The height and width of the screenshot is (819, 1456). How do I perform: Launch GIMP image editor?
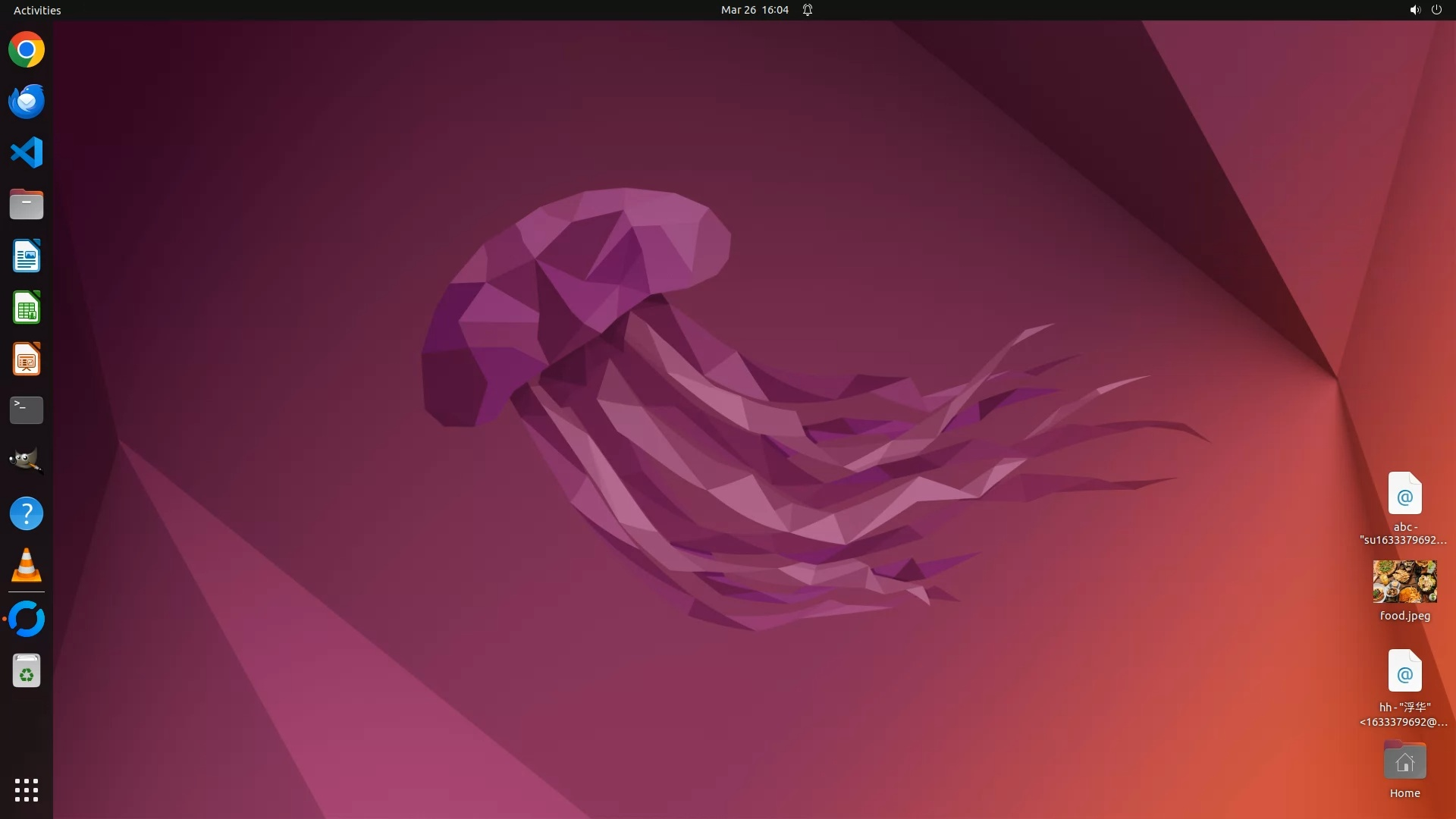27,461
